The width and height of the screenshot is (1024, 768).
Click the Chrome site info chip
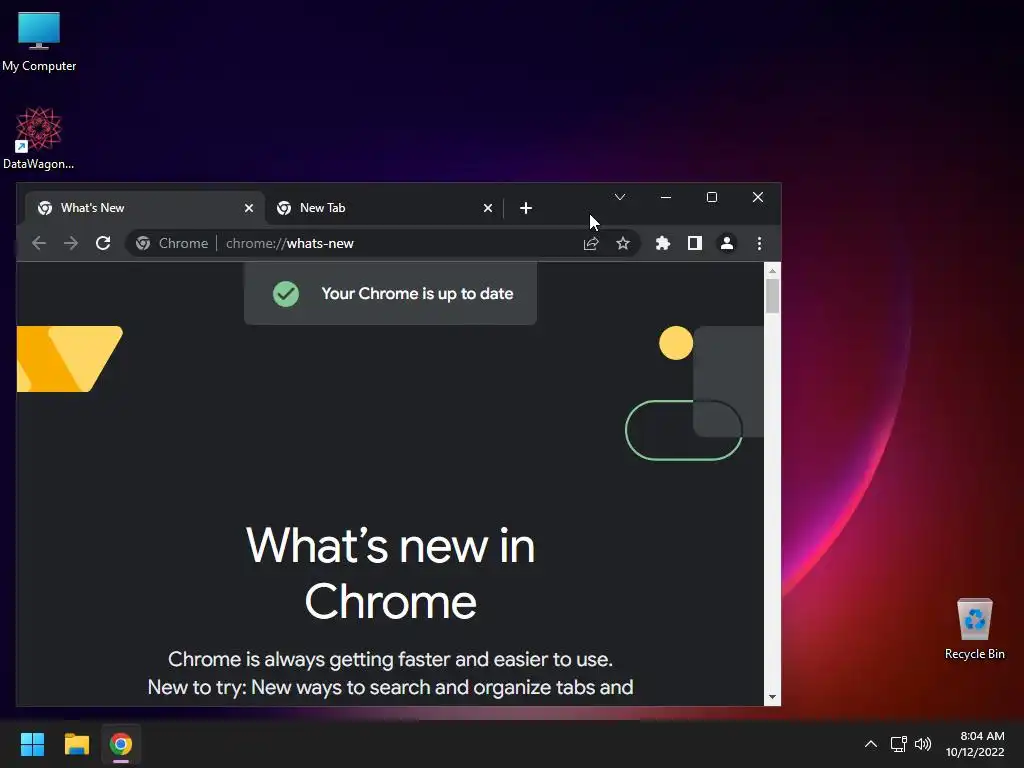(172, 244)
